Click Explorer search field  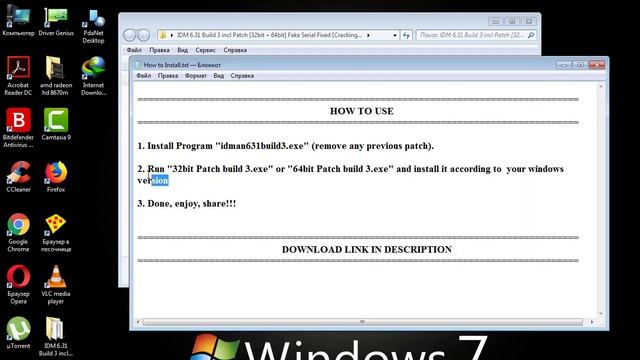pyautogui.click(x=476, y=36)
